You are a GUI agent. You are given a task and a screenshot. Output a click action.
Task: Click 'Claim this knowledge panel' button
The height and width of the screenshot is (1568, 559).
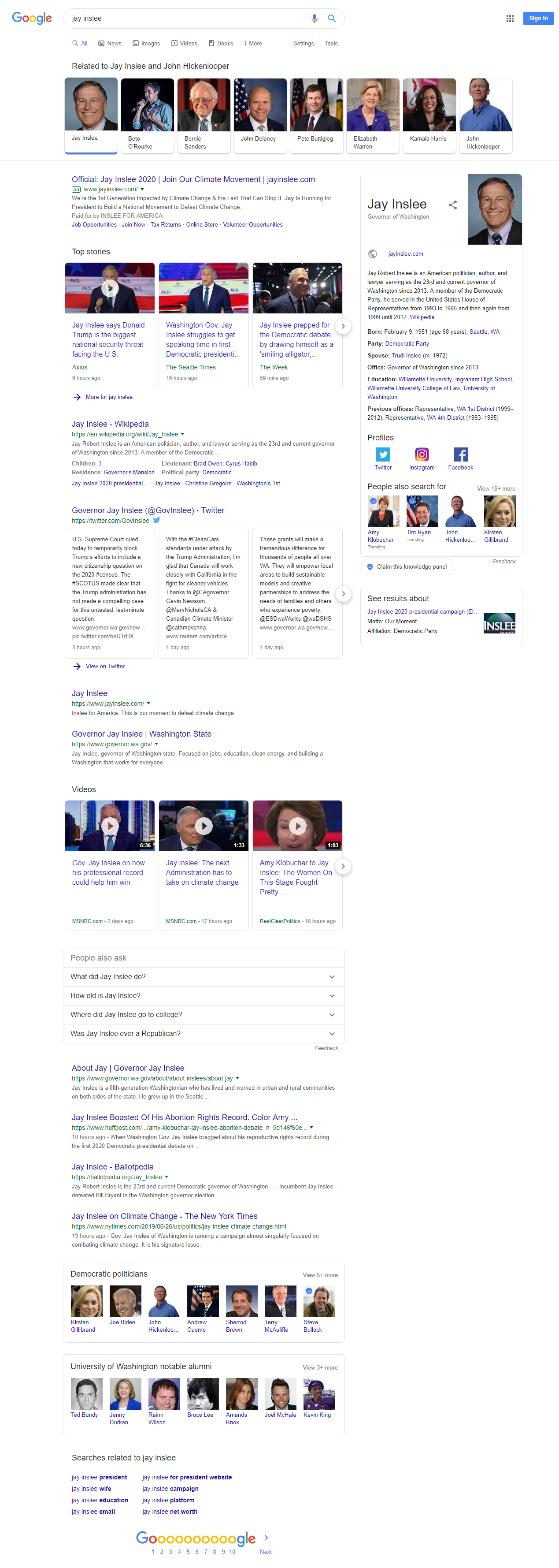pos(407,567)
